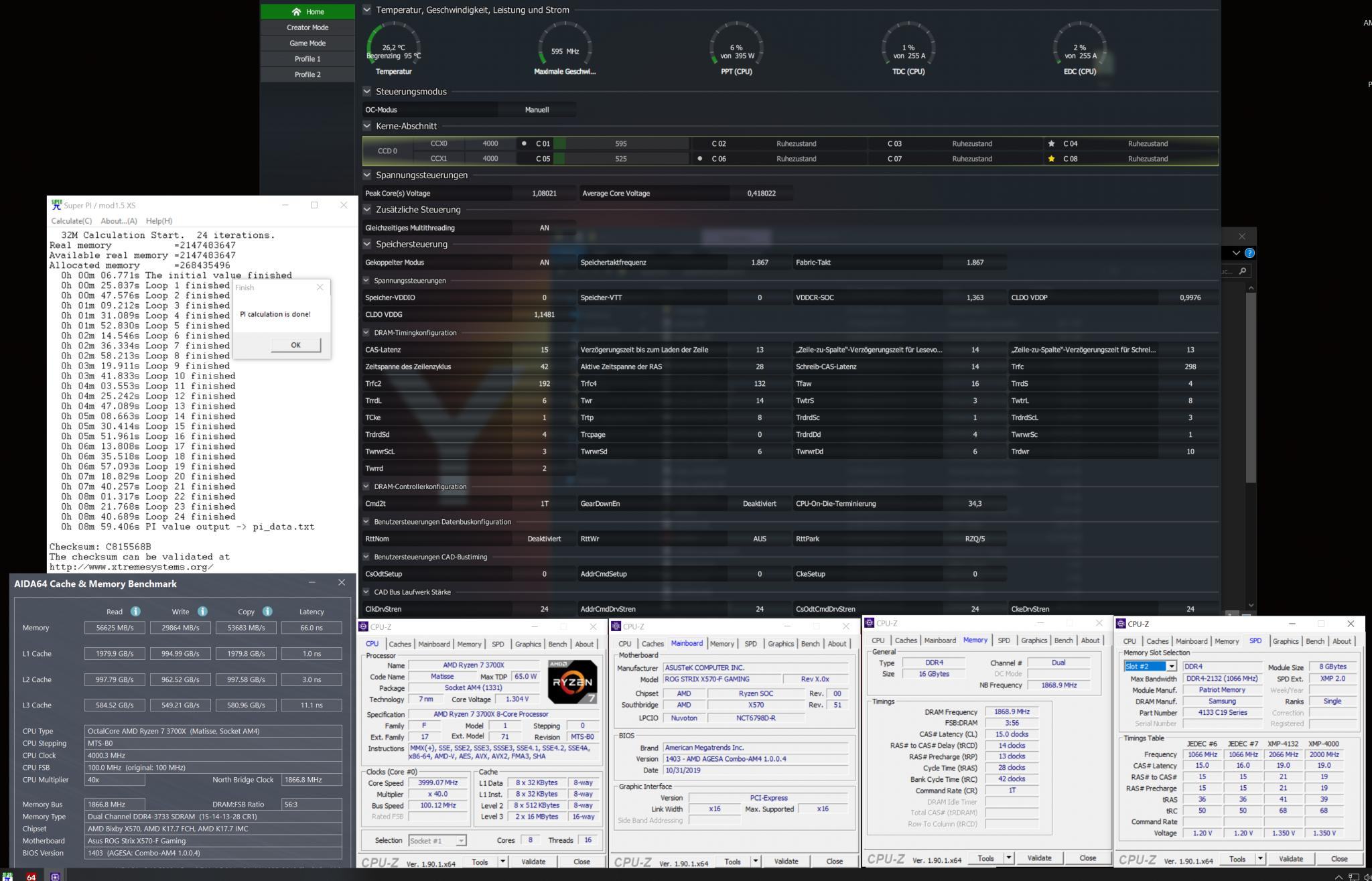The width and height of the screenshot is (1372, 881).
Task: Open the Slot #2 memory slot dropdown
Action: [1171, 667]
